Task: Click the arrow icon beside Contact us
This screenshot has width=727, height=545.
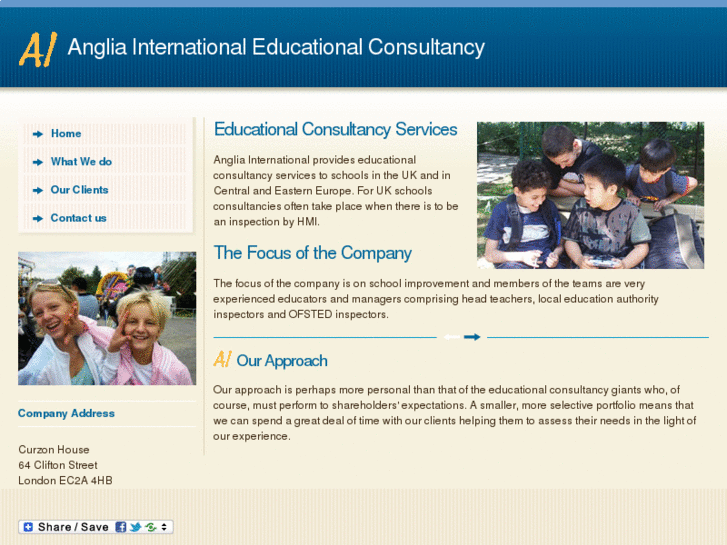Action: coord(38,218)
